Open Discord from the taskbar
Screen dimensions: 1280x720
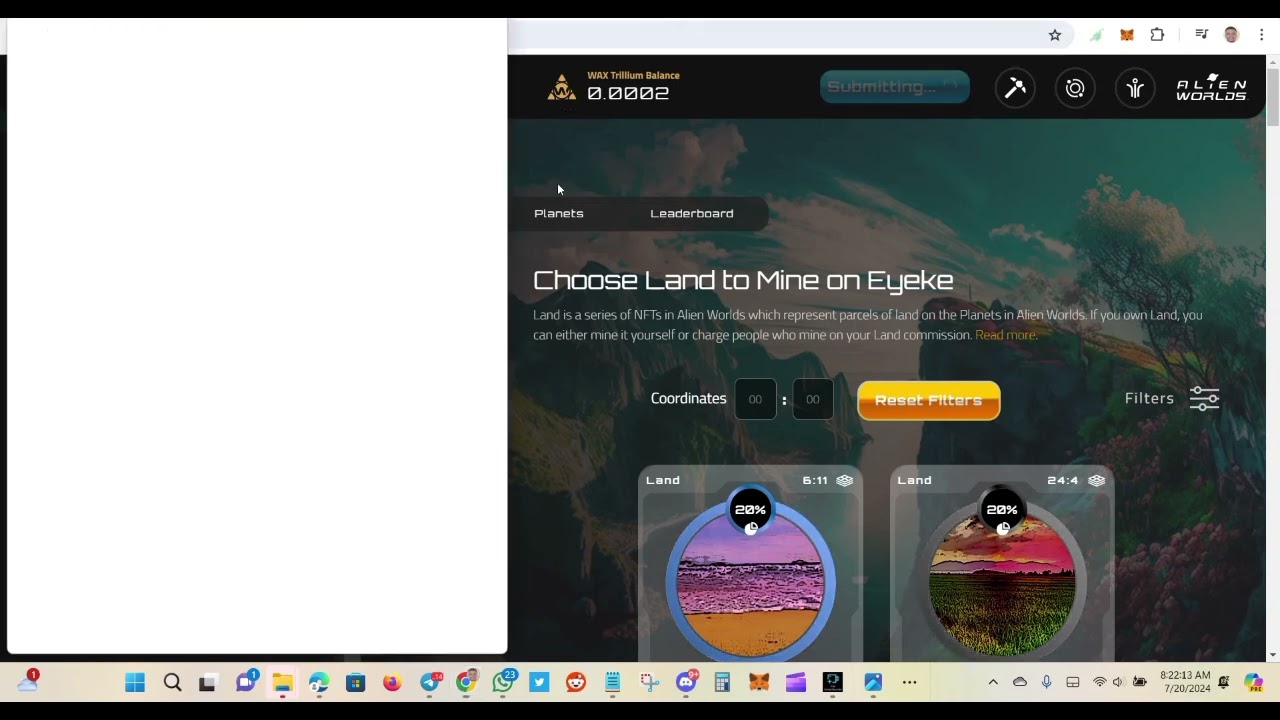pos(686,683)
